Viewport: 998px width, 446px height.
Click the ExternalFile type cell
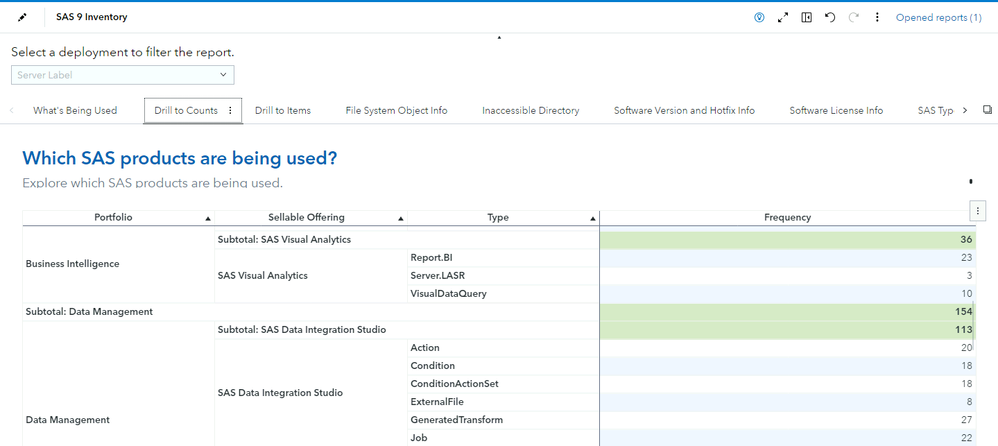(x=503, y=401)
